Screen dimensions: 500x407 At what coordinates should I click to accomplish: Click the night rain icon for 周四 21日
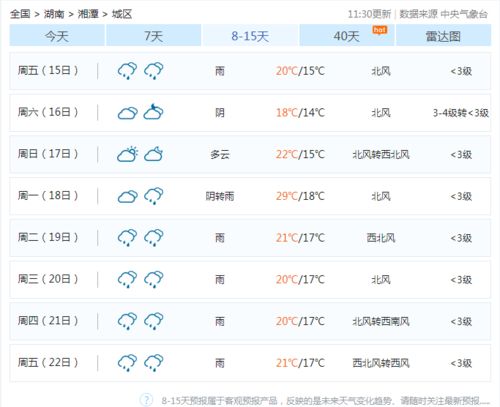(154, 321)
